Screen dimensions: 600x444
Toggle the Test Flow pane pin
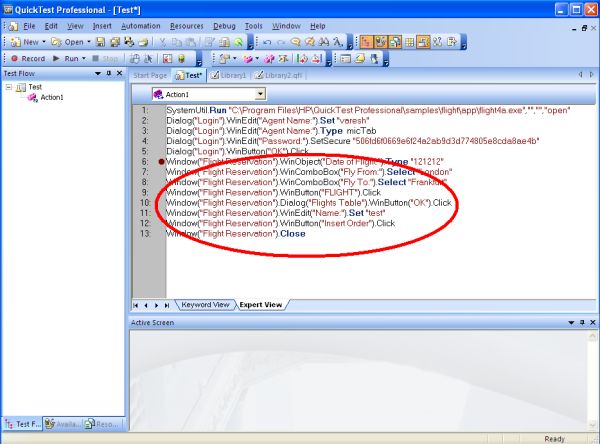[x=109, y=73]
